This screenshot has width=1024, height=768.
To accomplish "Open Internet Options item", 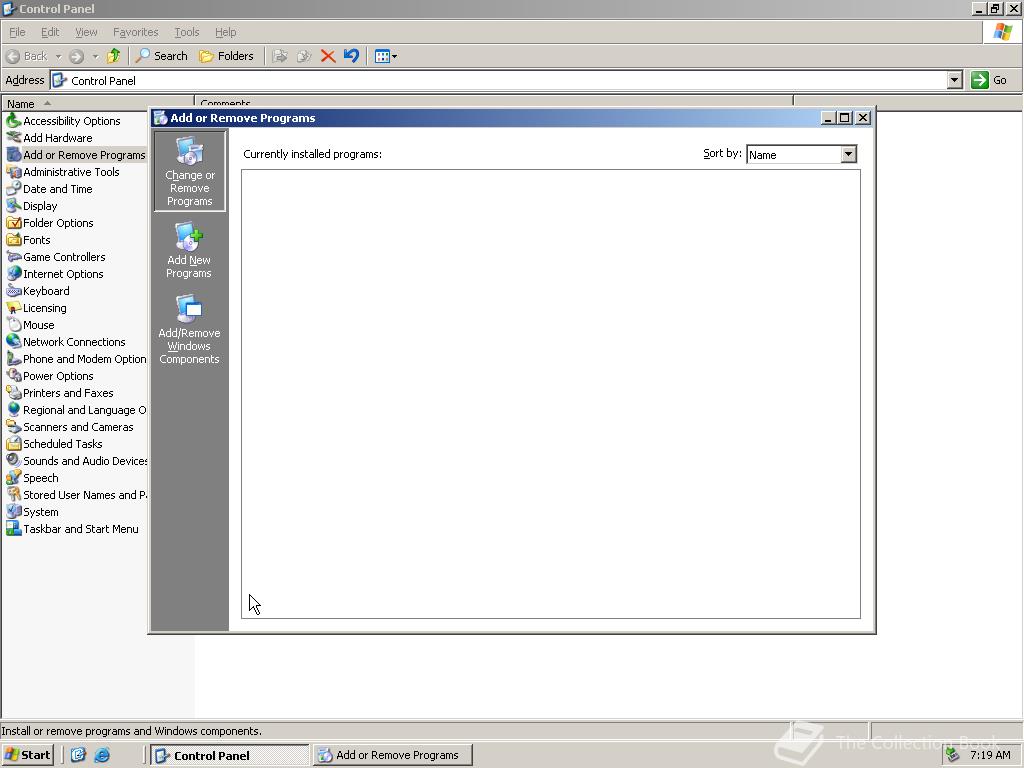I will point(55,274).
